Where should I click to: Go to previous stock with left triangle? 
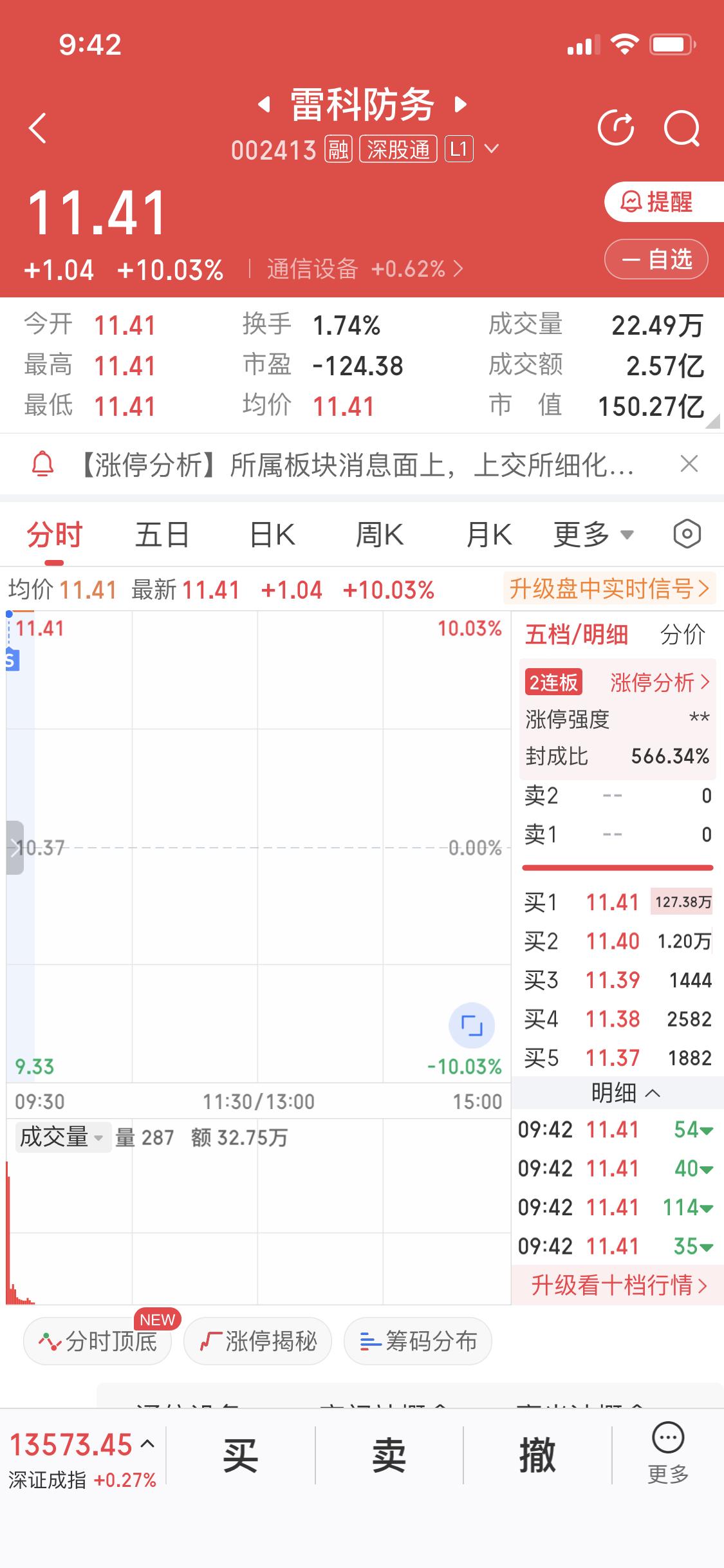coord(263,104)
